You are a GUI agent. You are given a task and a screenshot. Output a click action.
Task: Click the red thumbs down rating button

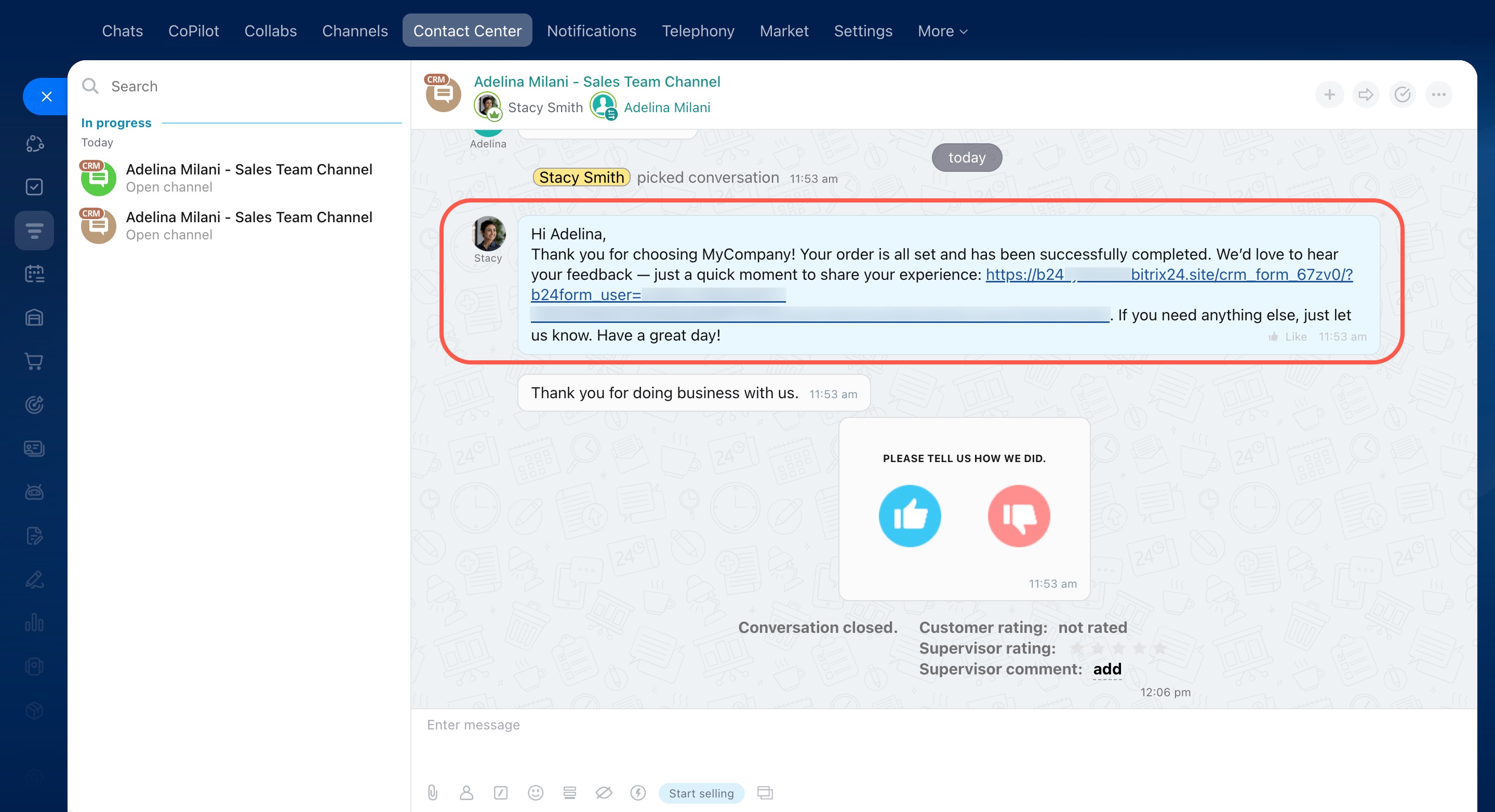click(1019, 516)
